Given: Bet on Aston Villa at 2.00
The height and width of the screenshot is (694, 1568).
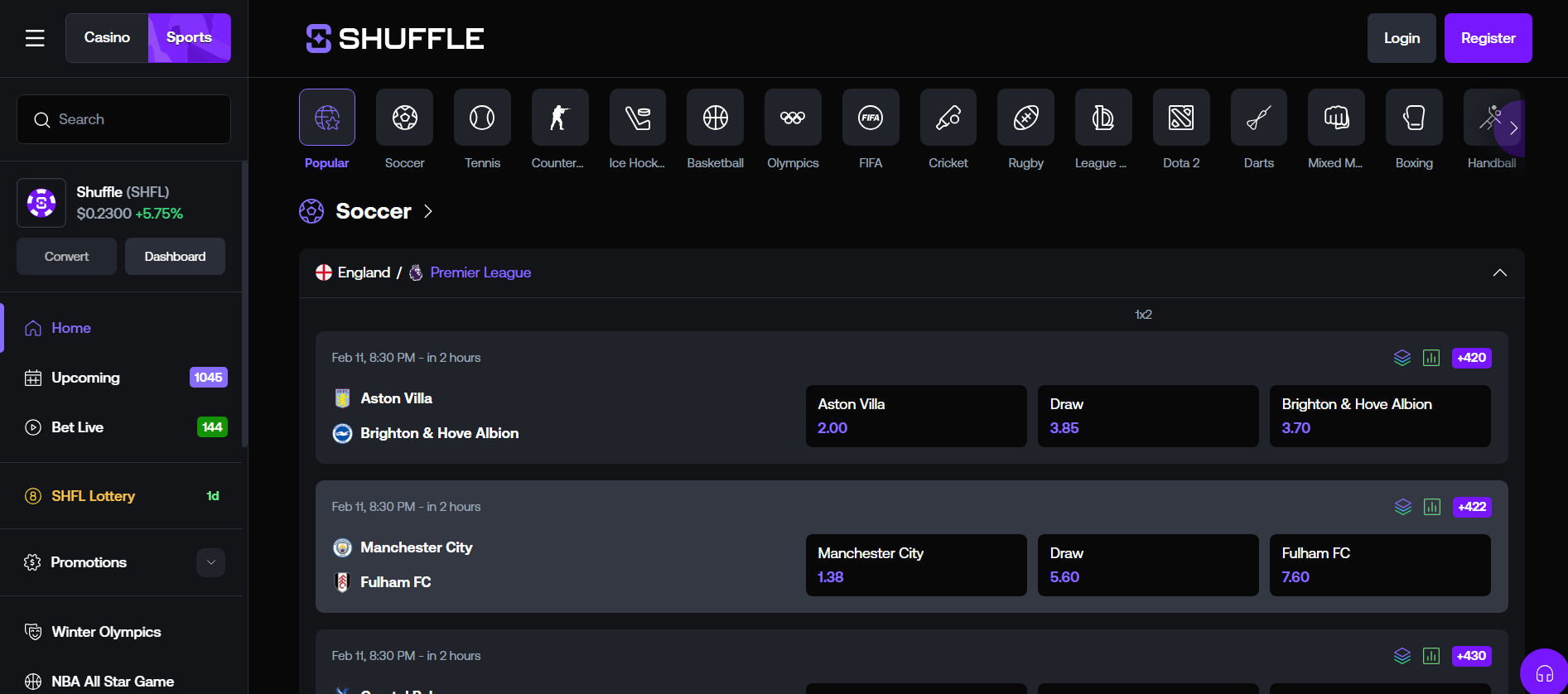Looking at the screenshot, I should pyautogui.click(x=916, y=416).
